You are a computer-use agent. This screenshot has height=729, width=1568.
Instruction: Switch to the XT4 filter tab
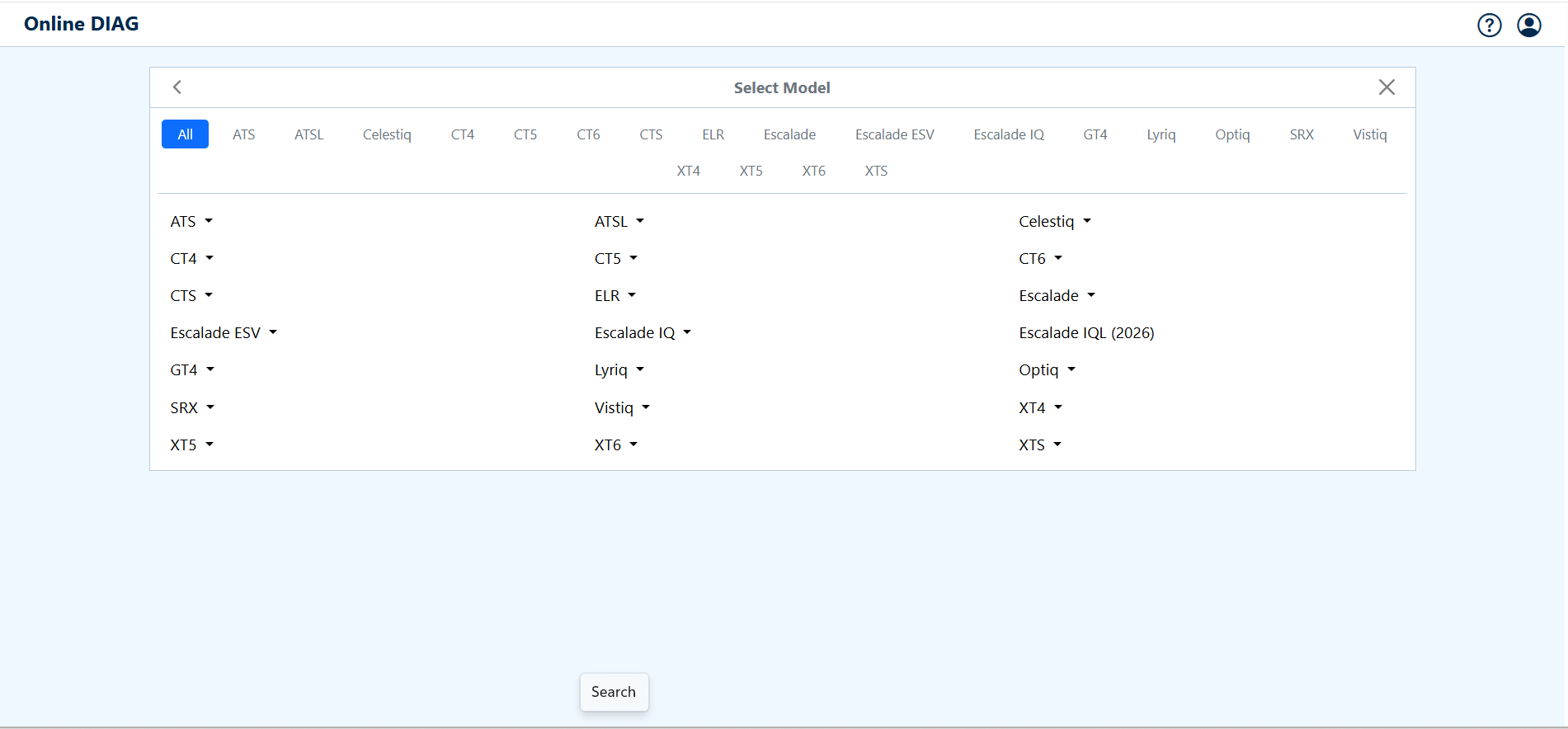pos(688,171)
